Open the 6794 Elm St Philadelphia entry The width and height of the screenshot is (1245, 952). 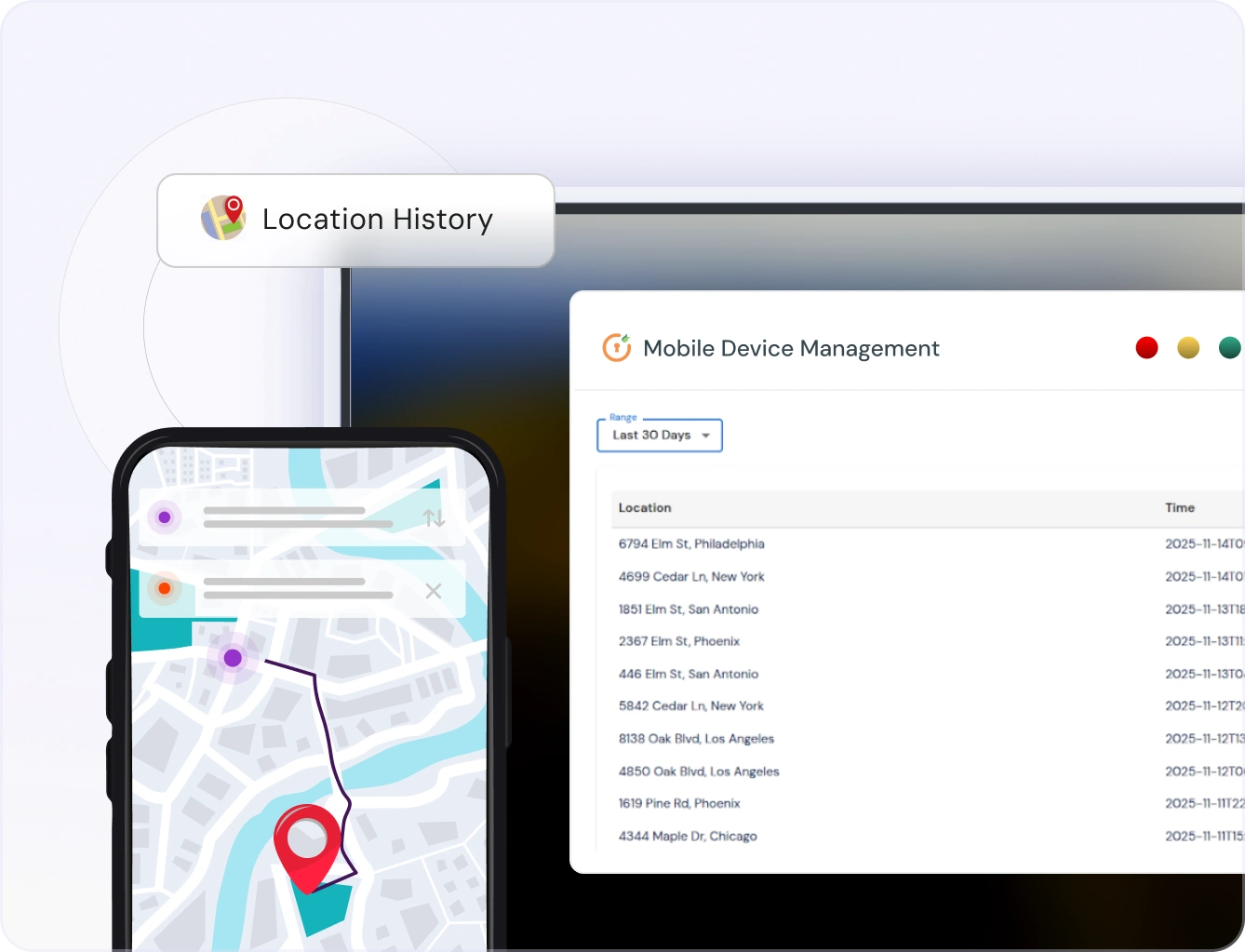click(x=692, y=543)
